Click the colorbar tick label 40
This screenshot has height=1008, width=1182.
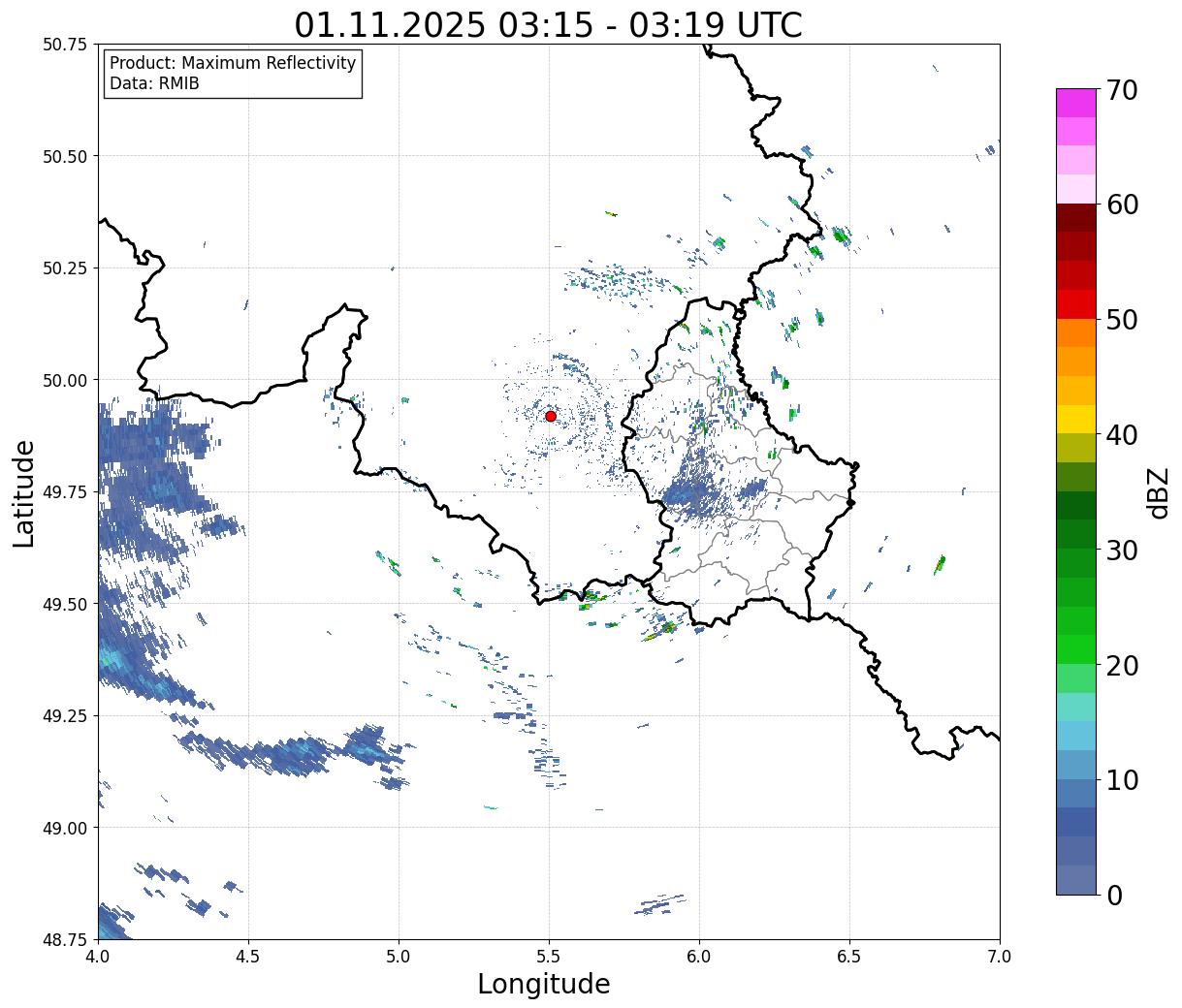[x=1122, y=435]
